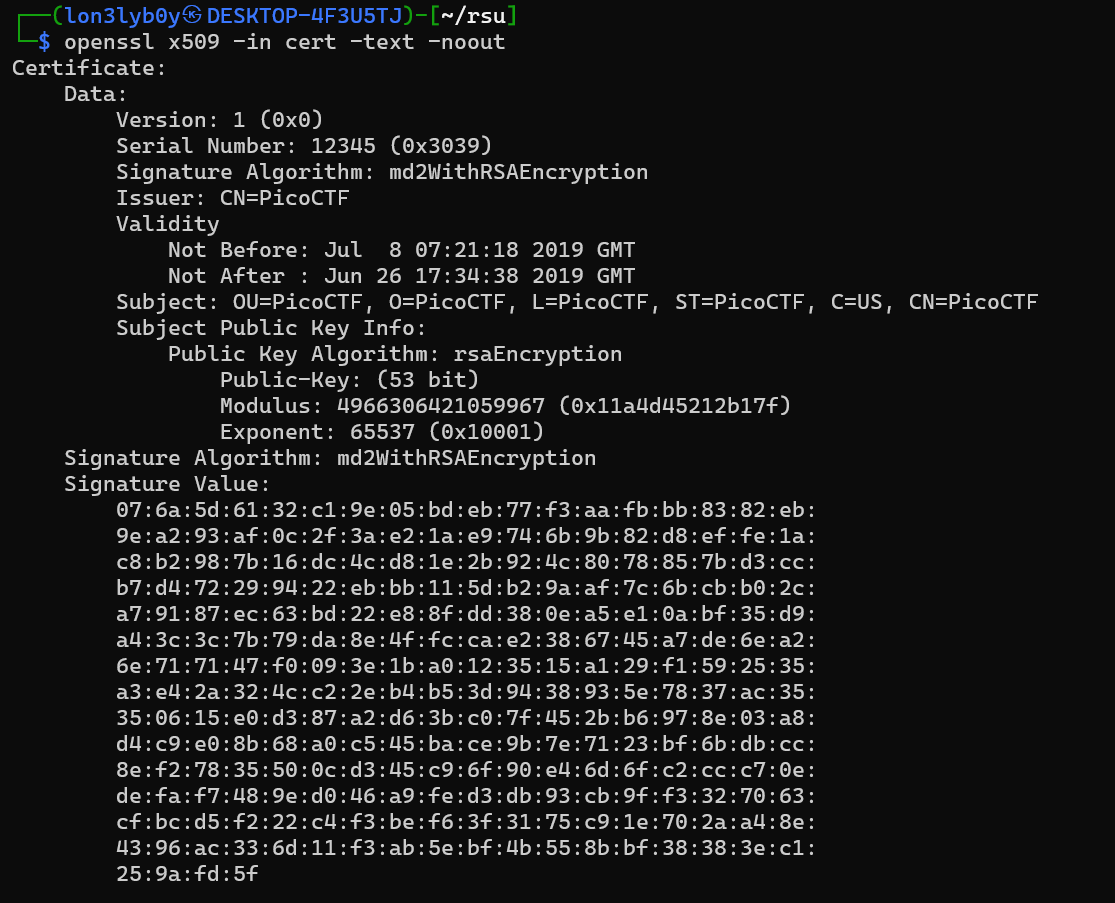Viewport: 1115px width, 903px height.
Task: Click the Signature Value: label
Action: click(167, 484)
